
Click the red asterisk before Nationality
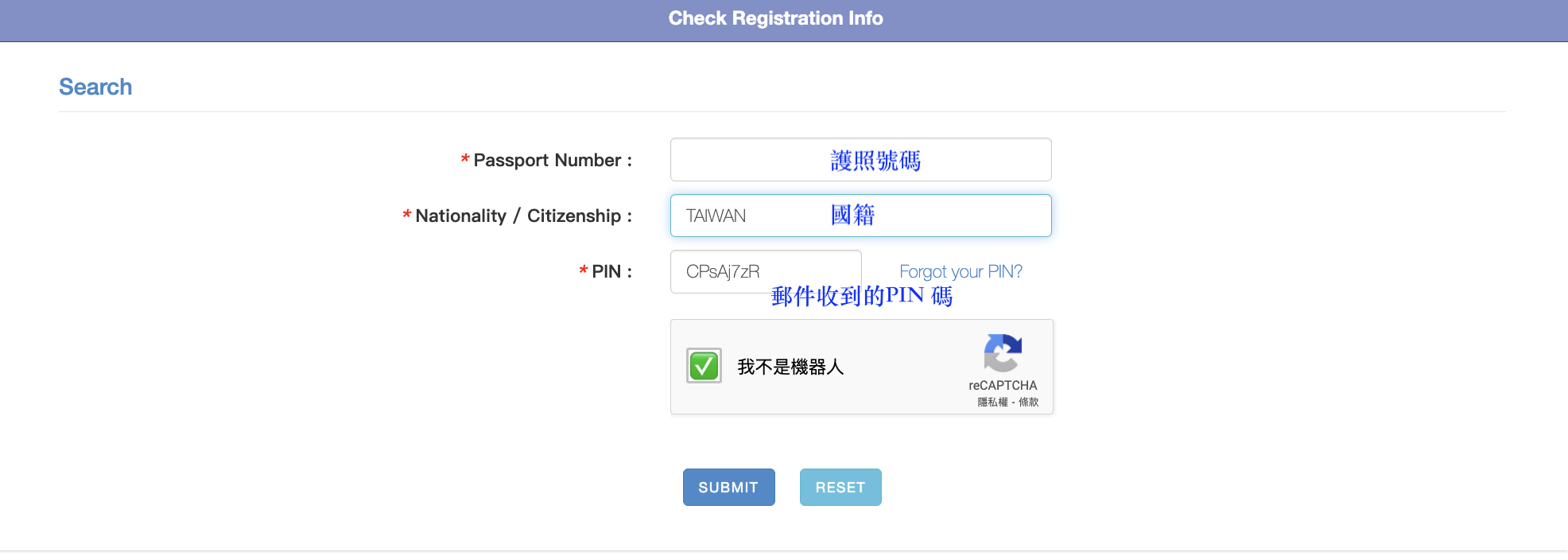(x=406, y=216)
